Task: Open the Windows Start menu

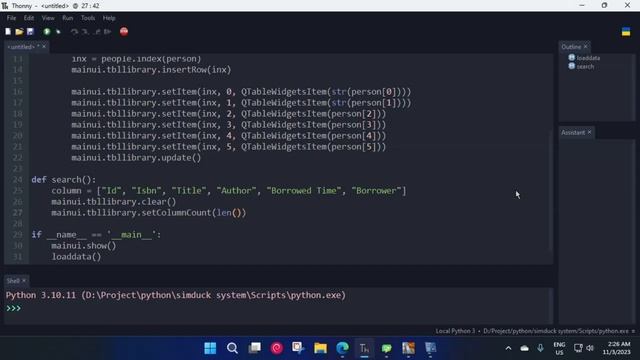Action: pyautogui.click(x=210, y=348)
